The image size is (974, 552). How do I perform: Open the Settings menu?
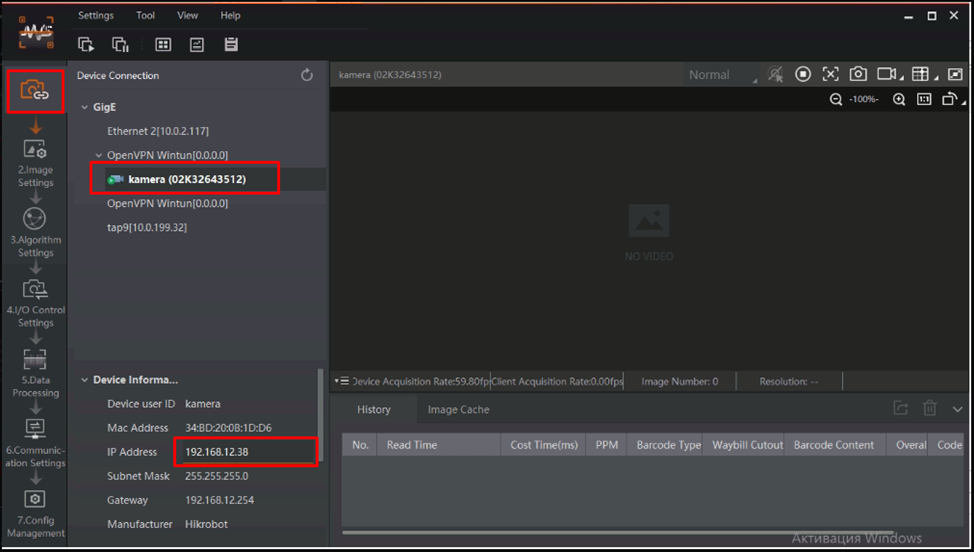[x=96, y=16]
